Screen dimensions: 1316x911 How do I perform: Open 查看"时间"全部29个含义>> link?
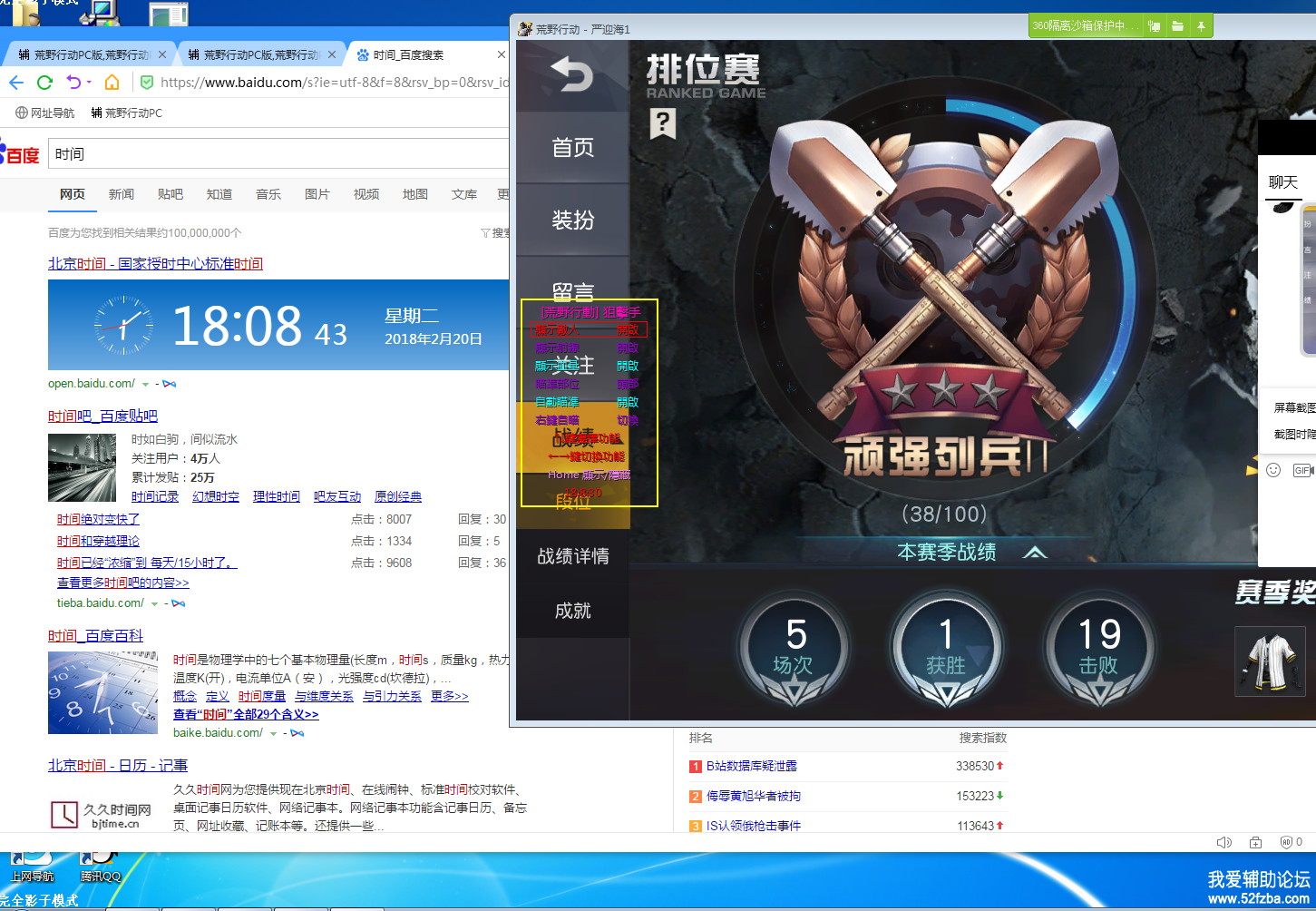(x=246, y=714)
